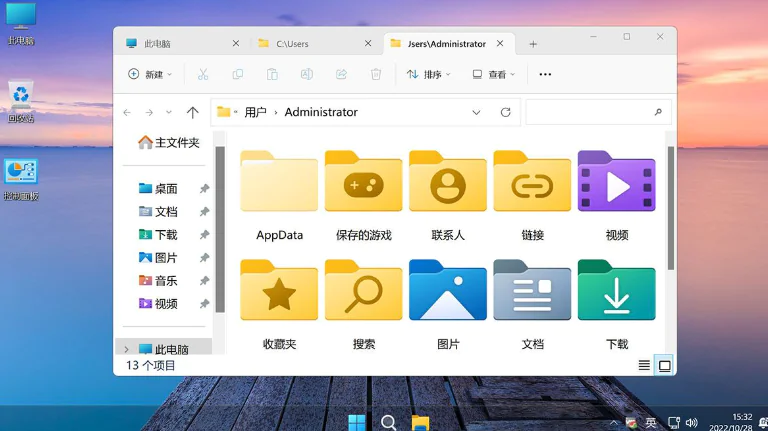The width and height of the screenshot is (768, 431).
Task: Select 回收站 desktop icon
Action: click(x=21, y=102)
